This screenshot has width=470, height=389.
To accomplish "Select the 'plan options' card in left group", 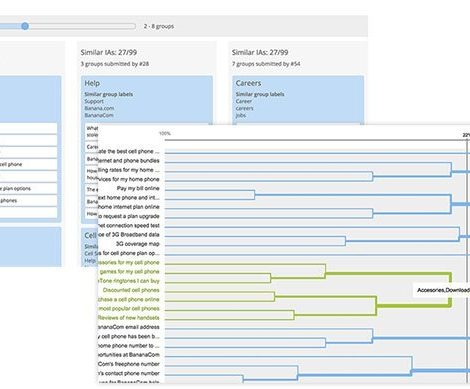I will pyautogui.click(x=28, y=189).
